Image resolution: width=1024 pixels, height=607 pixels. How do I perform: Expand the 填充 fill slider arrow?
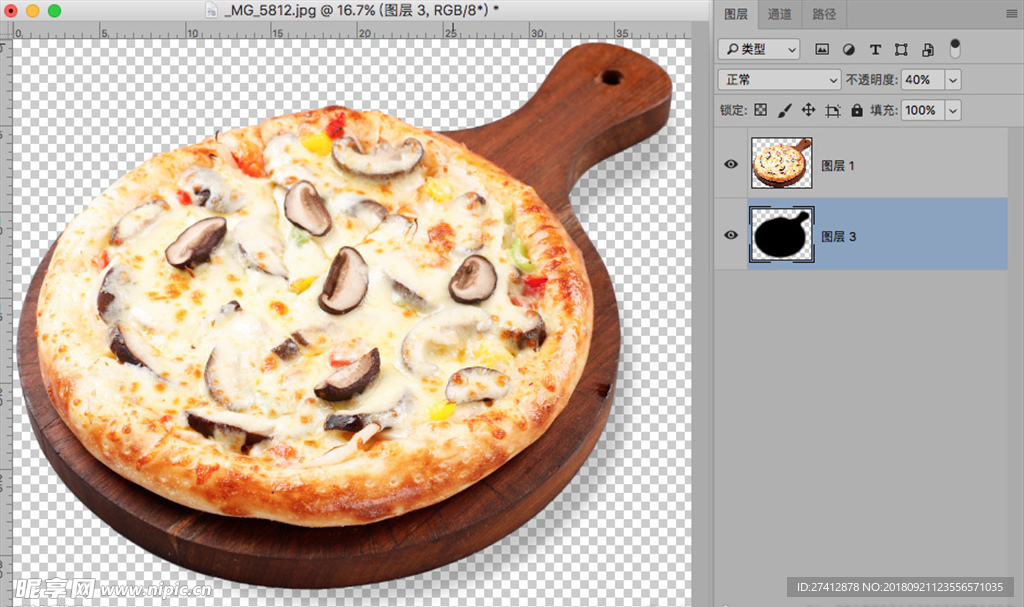[x=952, y=110]
